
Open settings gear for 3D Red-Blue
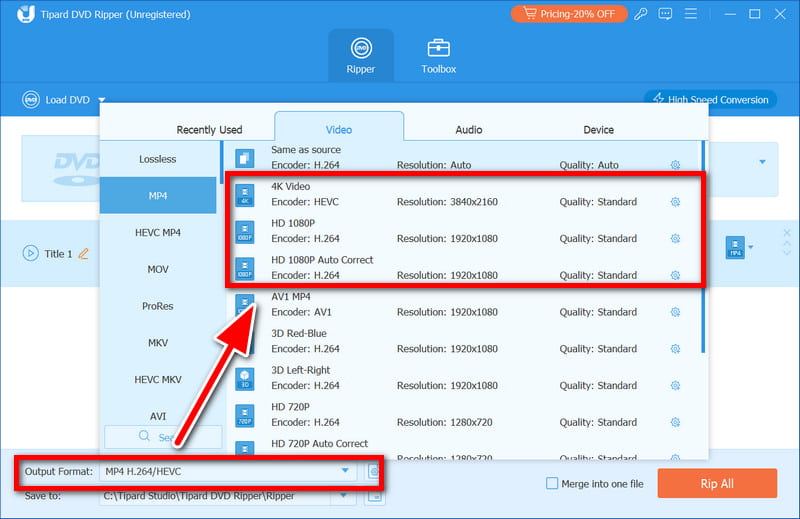[x=675, y=349]
